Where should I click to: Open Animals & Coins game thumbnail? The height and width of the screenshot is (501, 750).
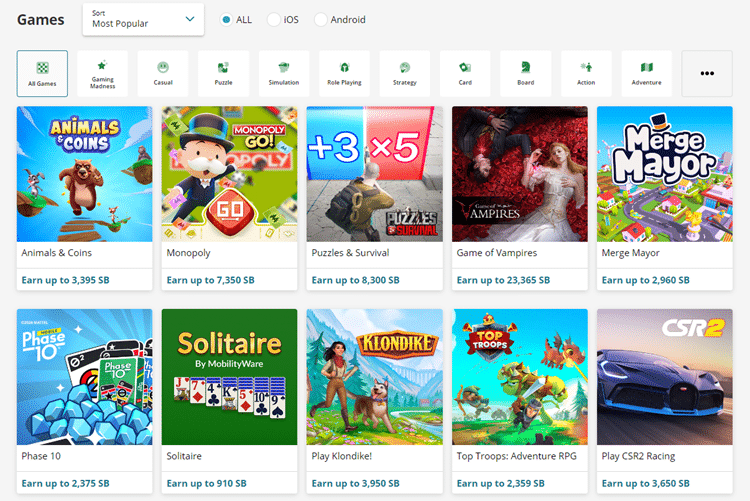coord(85,174)
